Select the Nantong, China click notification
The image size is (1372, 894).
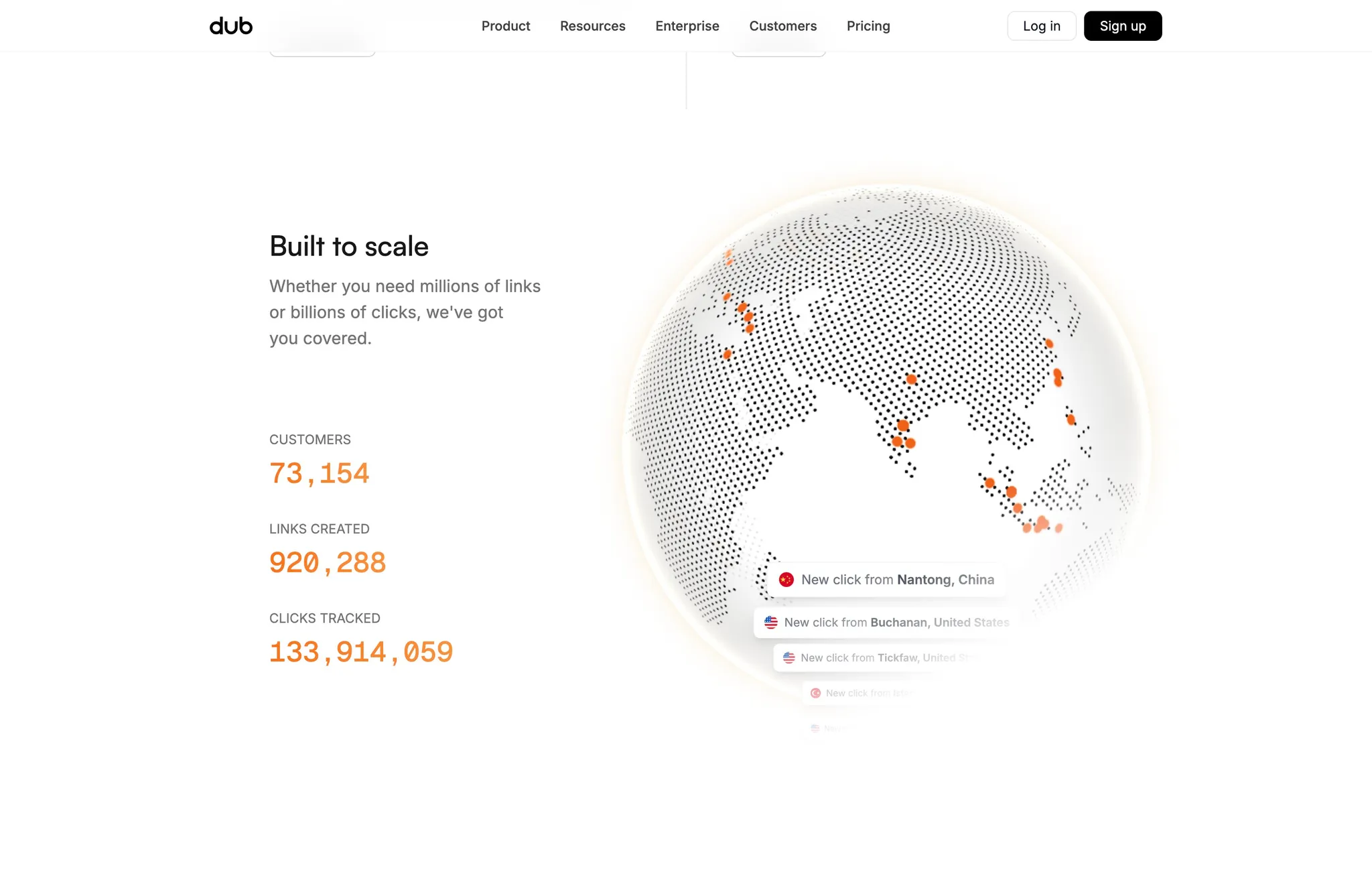(x=887, y=580)
